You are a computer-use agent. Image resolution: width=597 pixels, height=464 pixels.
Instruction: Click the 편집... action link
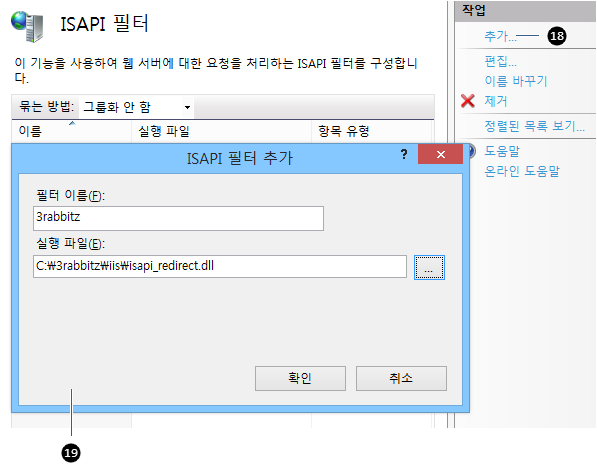tap(500, 61)
